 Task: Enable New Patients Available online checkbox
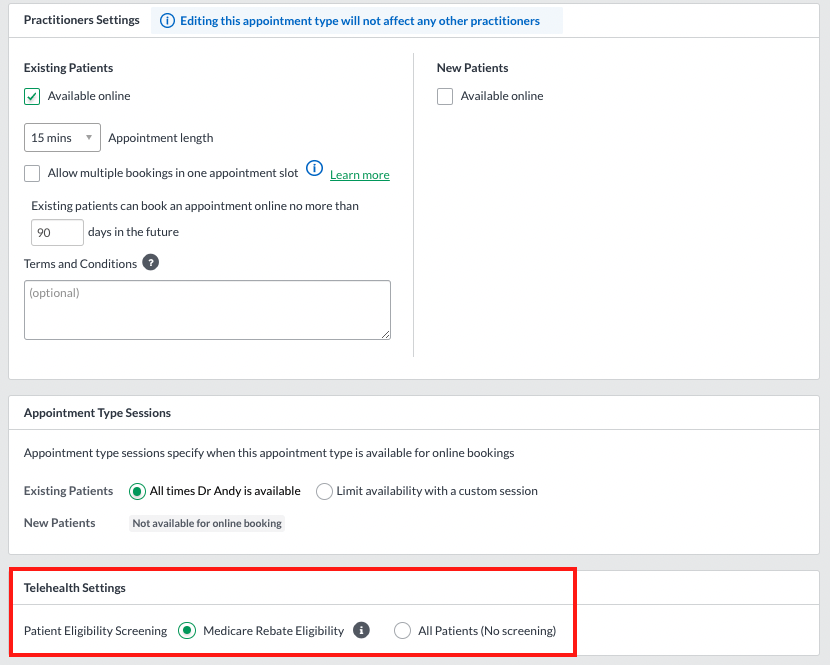445,96
